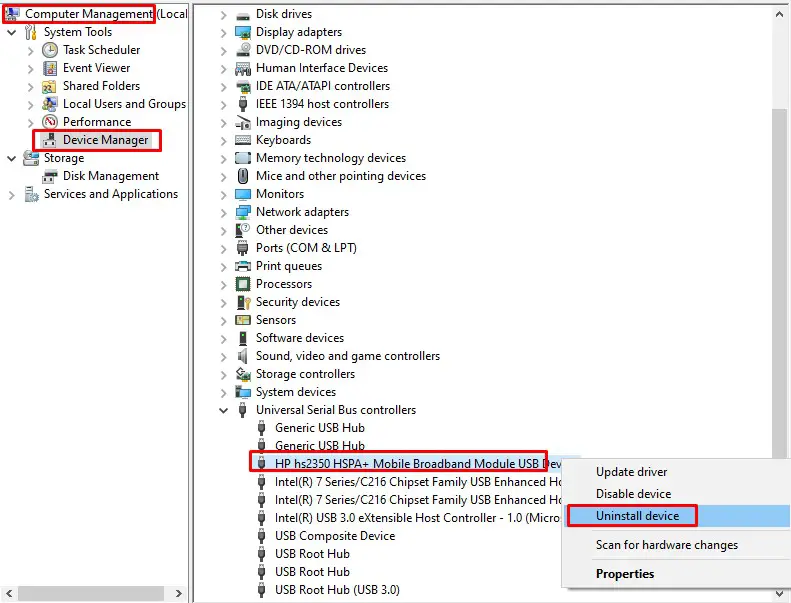This screenshot has height=603, width=791.
Task: Click the left pane scroll right arrow
Action: tap(178, 594)
